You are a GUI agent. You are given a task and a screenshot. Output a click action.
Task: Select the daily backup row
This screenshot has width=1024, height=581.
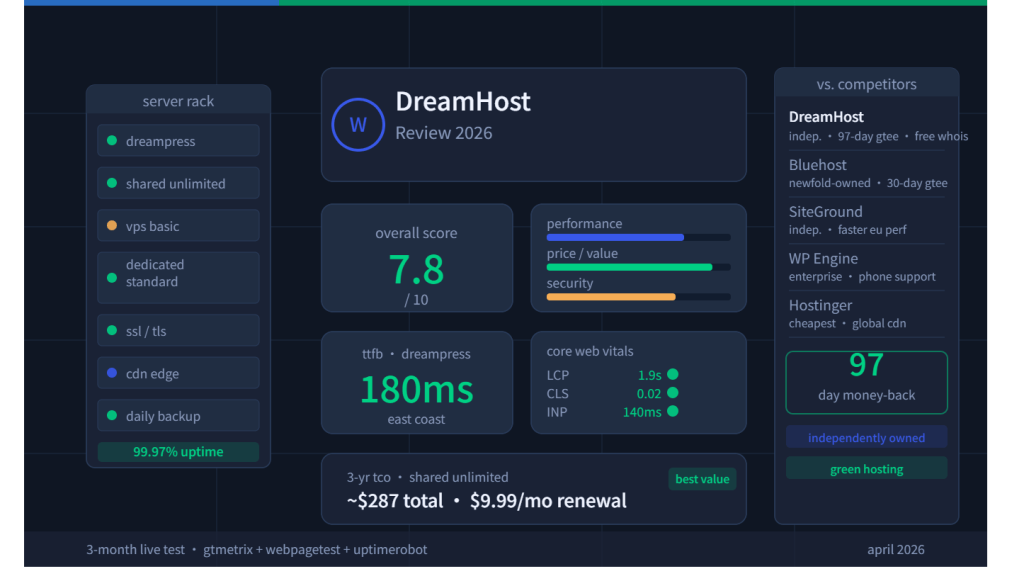pos(178,415)
